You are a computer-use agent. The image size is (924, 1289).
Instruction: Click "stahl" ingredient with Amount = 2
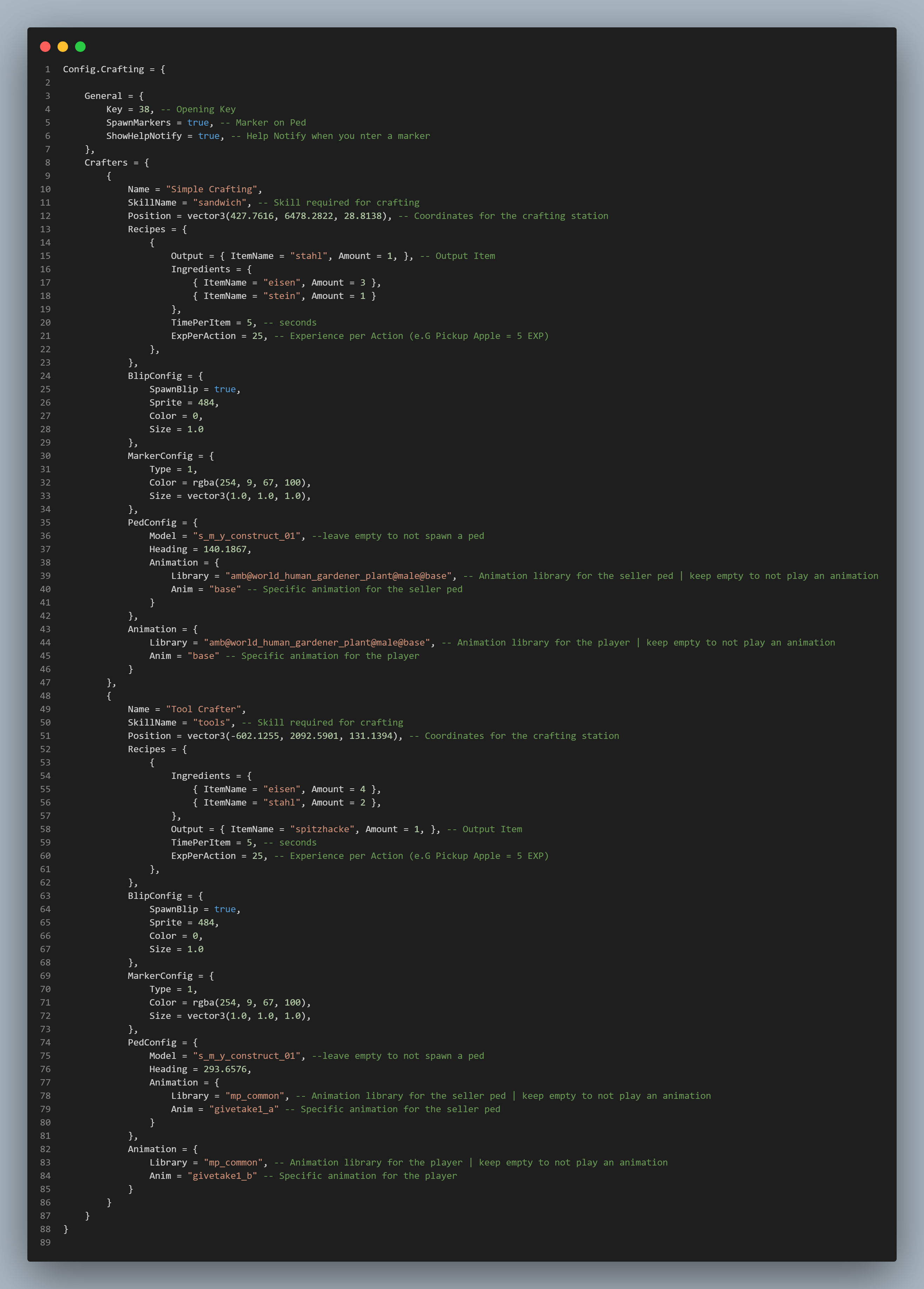coord(282,802)
